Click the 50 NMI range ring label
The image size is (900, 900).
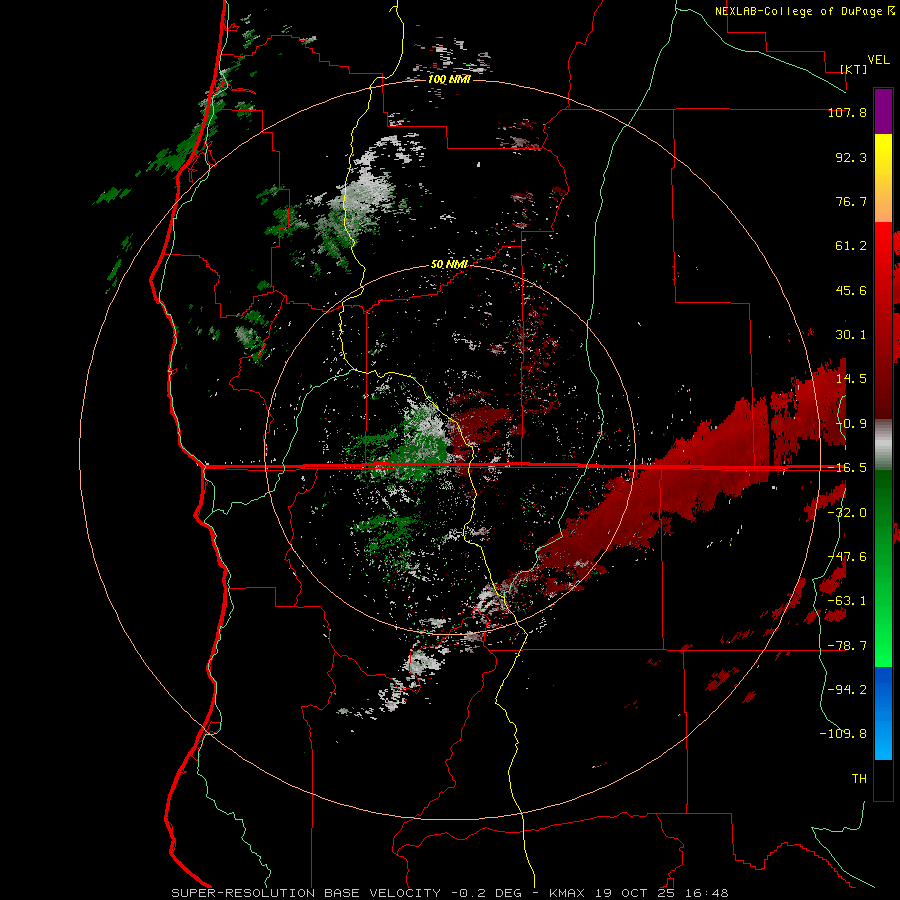point(449,265)
